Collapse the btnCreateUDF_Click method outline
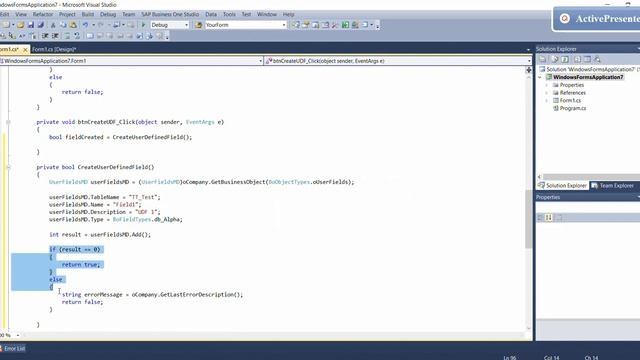Screen dimensions: 640x360 [8, 122]
